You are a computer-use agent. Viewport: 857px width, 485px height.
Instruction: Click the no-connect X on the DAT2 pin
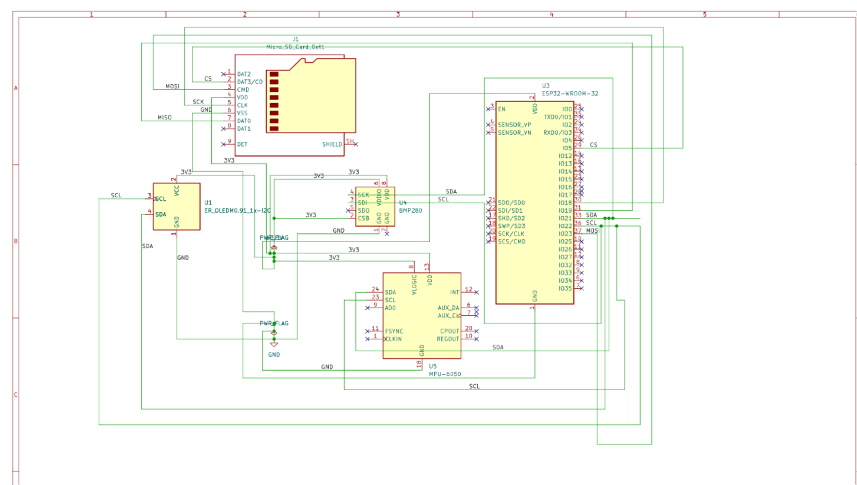click(x=223, y=74)
